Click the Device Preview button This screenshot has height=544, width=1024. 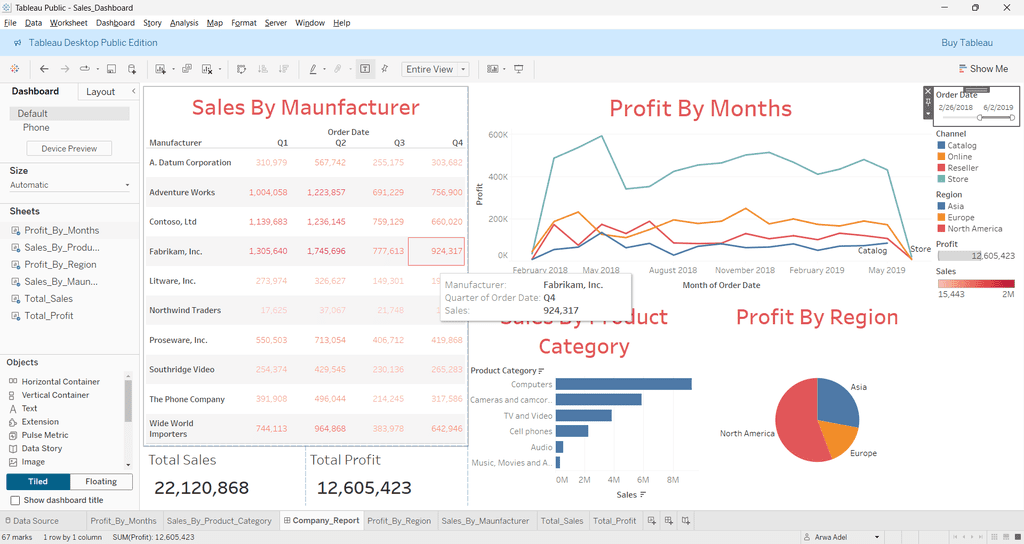pos(69,148)
